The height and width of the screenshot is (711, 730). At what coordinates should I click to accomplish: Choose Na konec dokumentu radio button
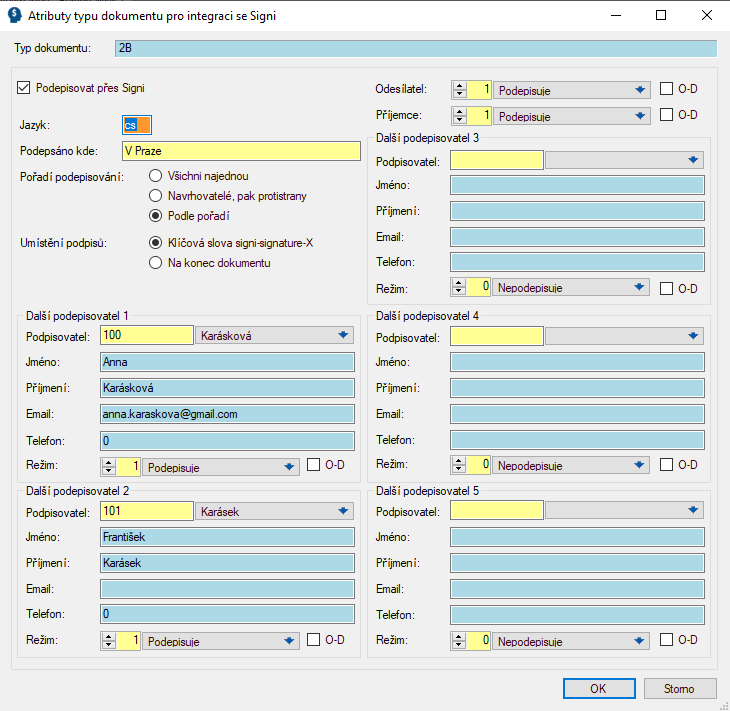(x=155, y=263)
